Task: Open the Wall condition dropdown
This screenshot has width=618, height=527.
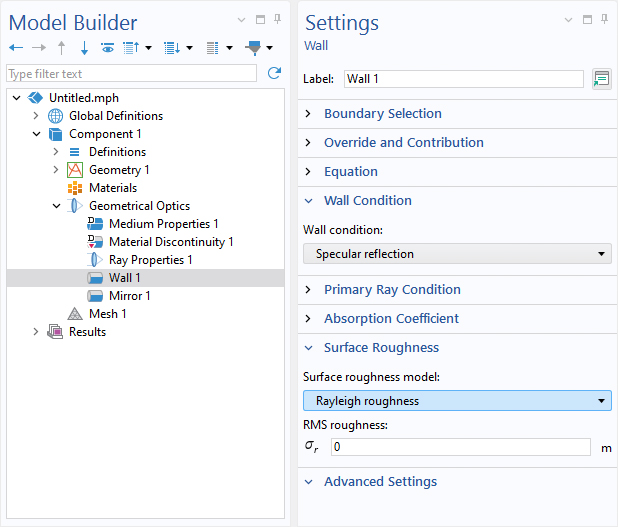Action: 456,254
